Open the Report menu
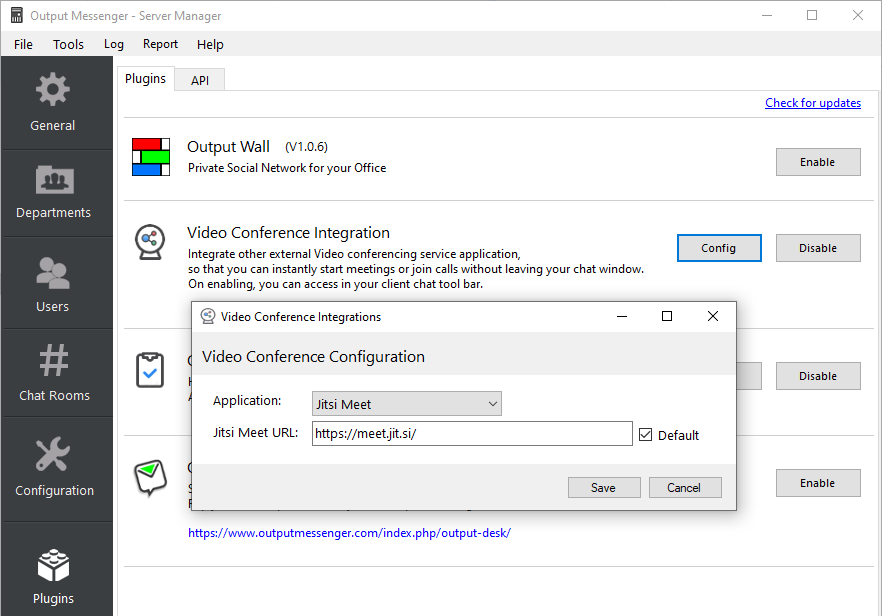The height and width of the screenshot is (616, 882). pyautogui.click(x=160, y=44)
